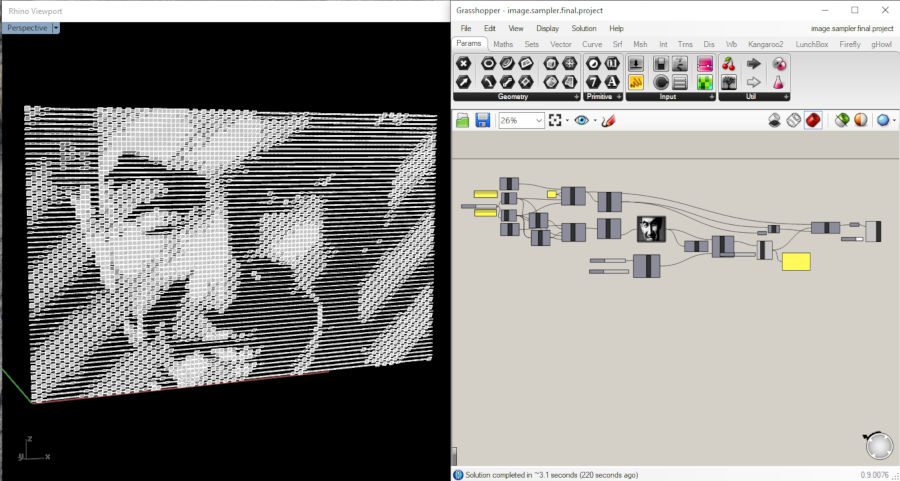
Task: Open the Perspective viewport dropdown arrow in Rhino
Action: coord(56,28)
